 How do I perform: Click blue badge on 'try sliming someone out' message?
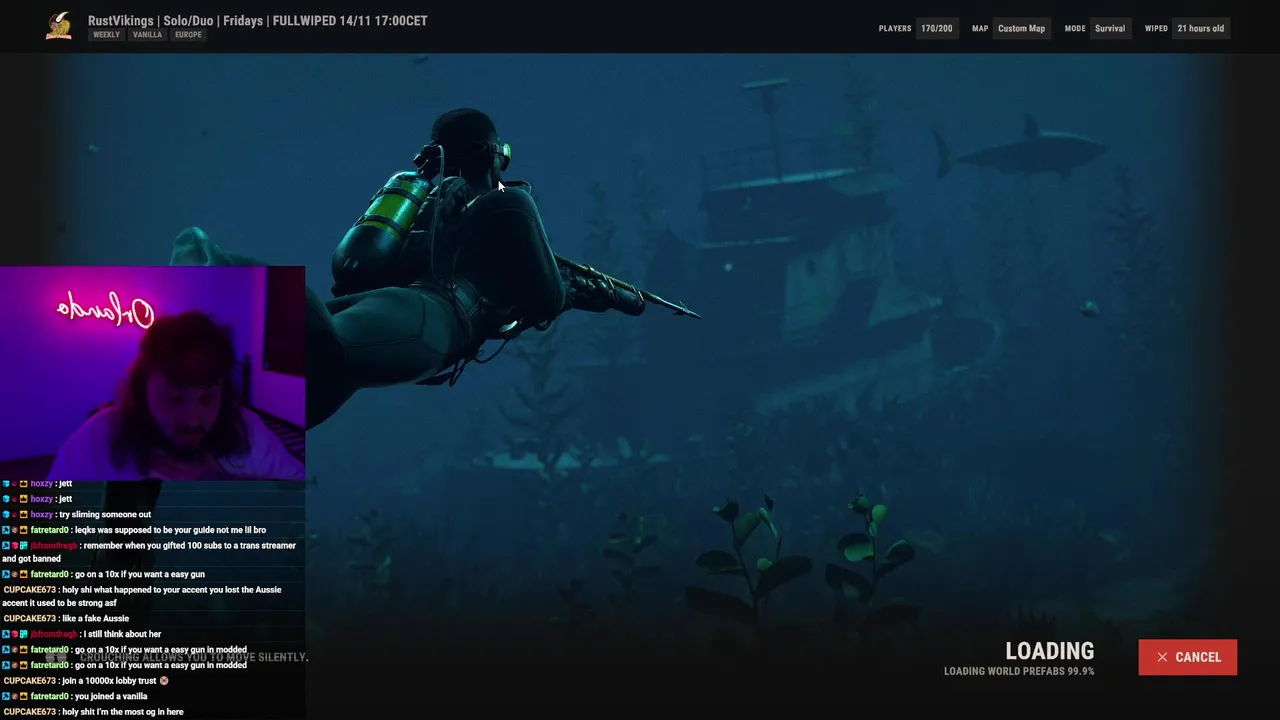(6, 515)
